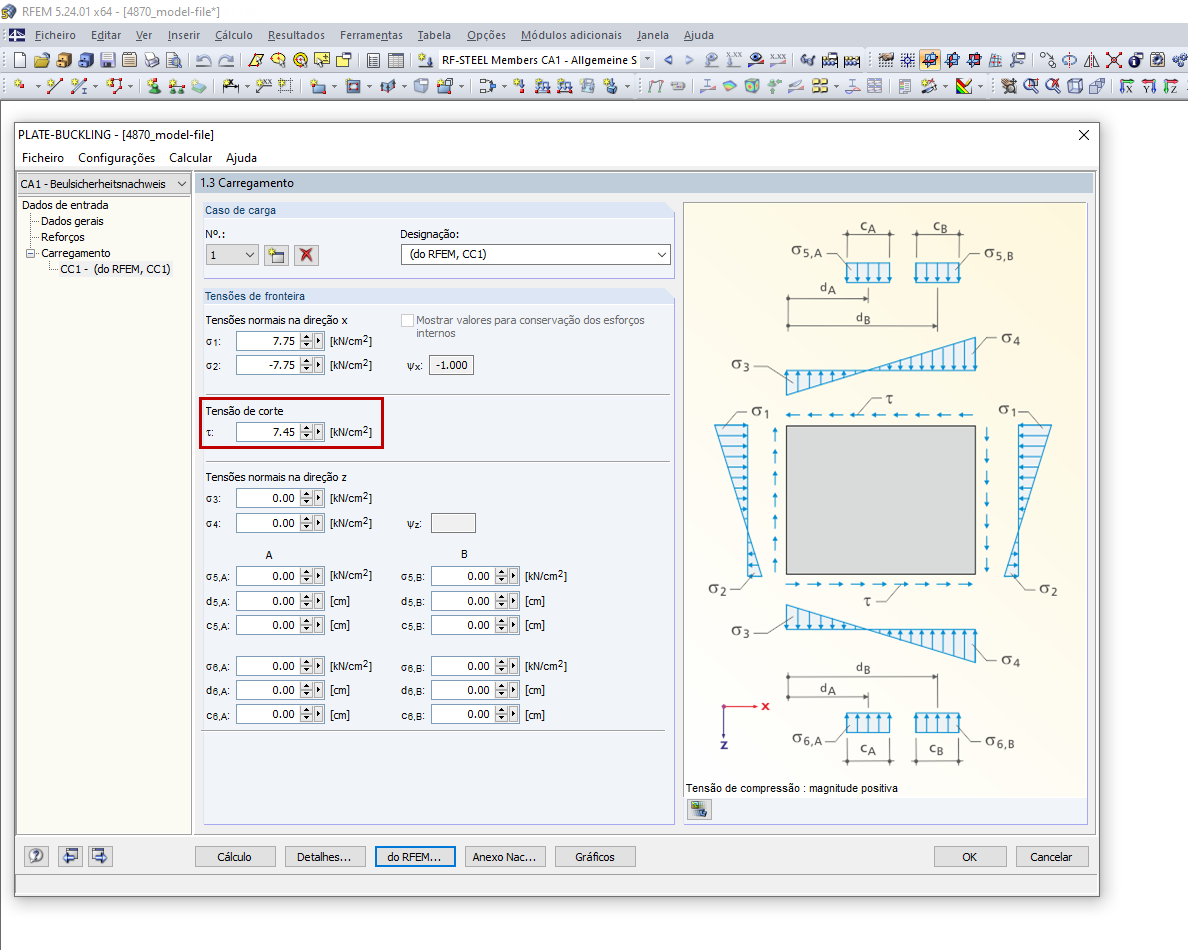Confirm with the OK button

970,857
